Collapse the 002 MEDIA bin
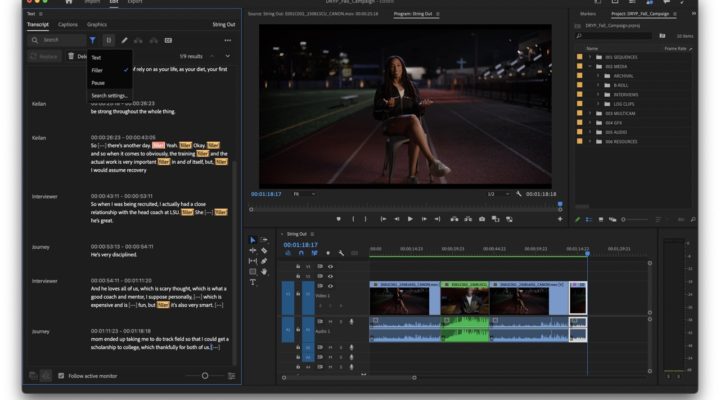Screen dimensions: 720x400 (590, 67)
